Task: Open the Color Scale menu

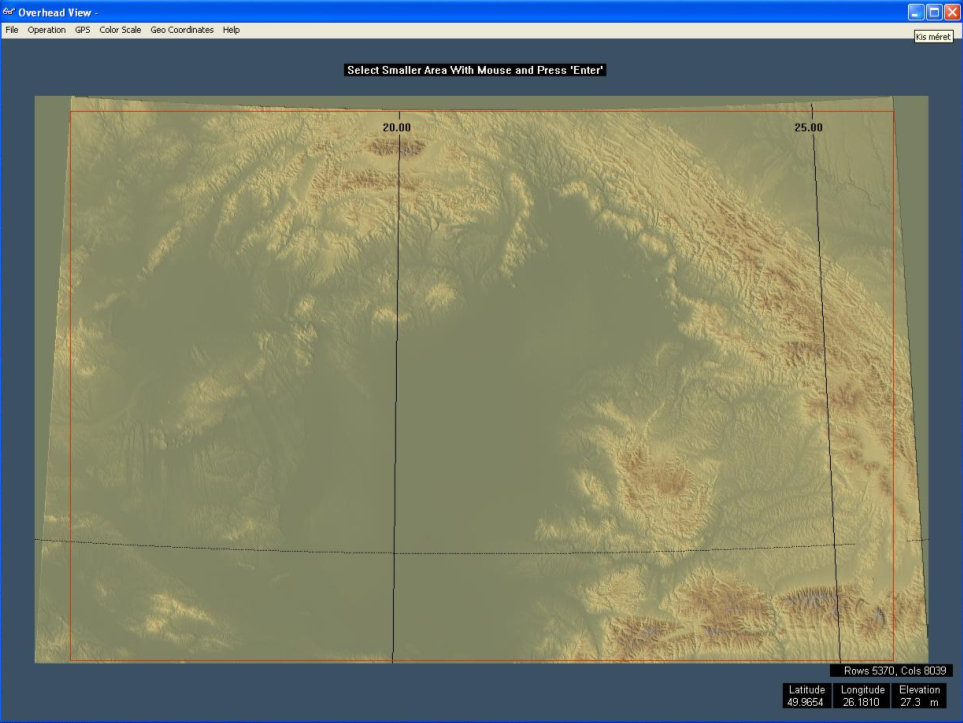Action: pos(120,30)
